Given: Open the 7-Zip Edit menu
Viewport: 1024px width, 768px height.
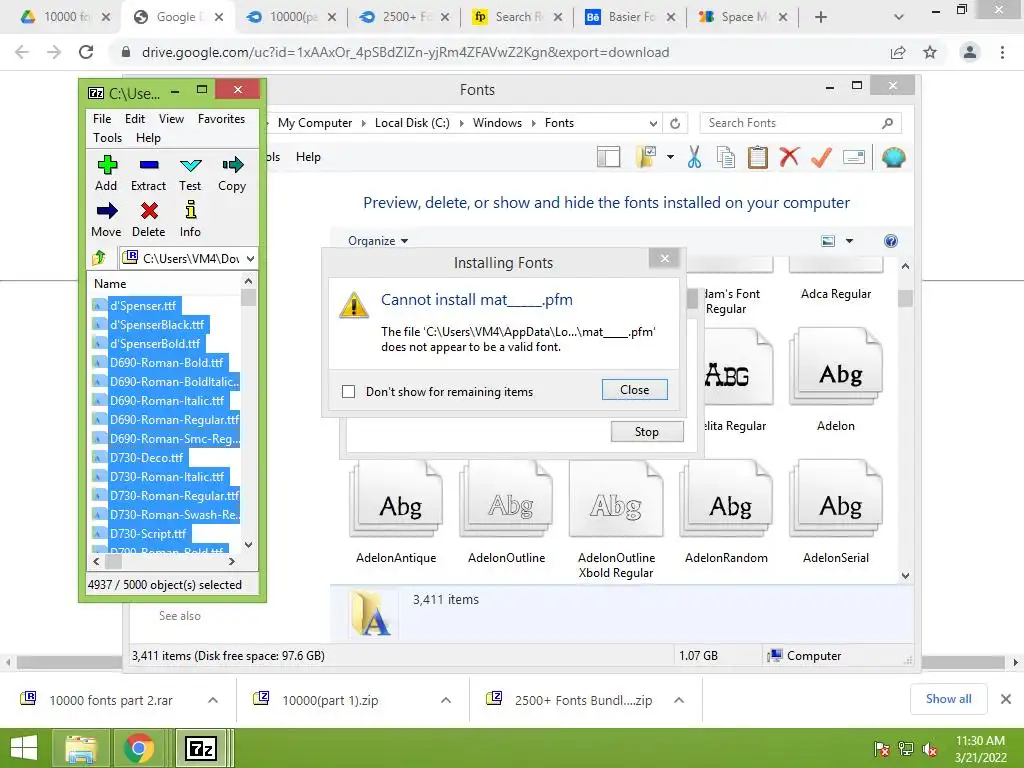Looking at the screenshot, I should (x=135, y=119).
